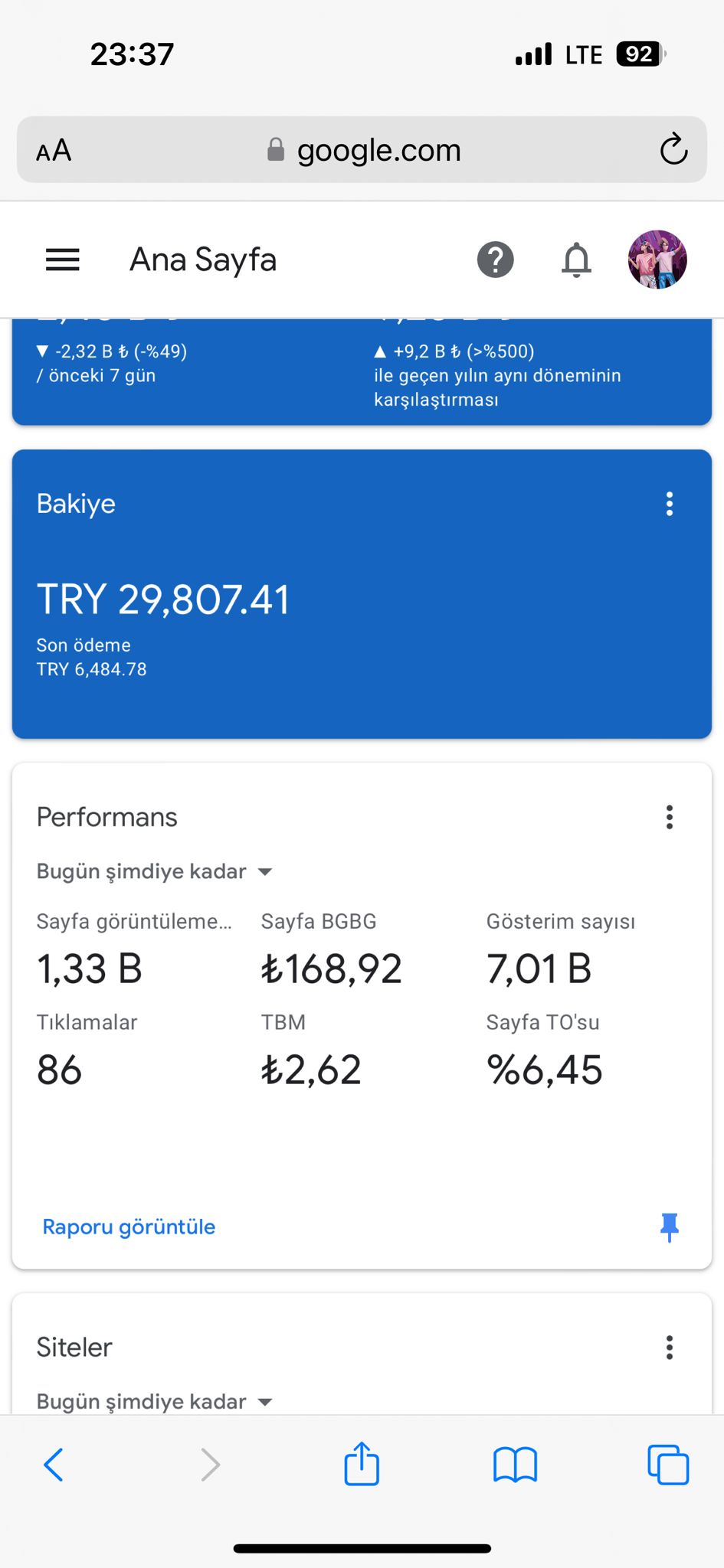724x1568 pixels.
Task: Expand Performans 'Bugün şimdiye kadar' date dropdown
Action: (155, 871)
